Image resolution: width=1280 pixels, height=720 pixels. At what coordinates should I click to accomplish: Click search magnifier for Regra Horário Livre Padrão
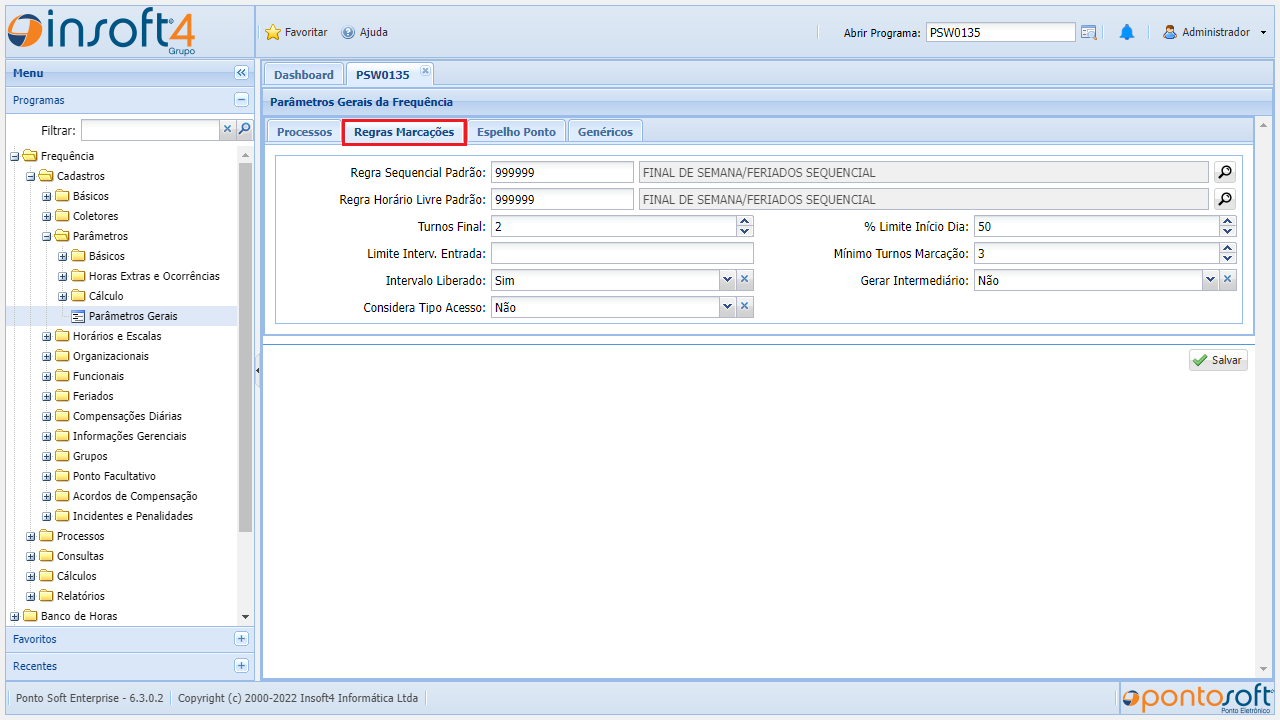[1225, 199]
